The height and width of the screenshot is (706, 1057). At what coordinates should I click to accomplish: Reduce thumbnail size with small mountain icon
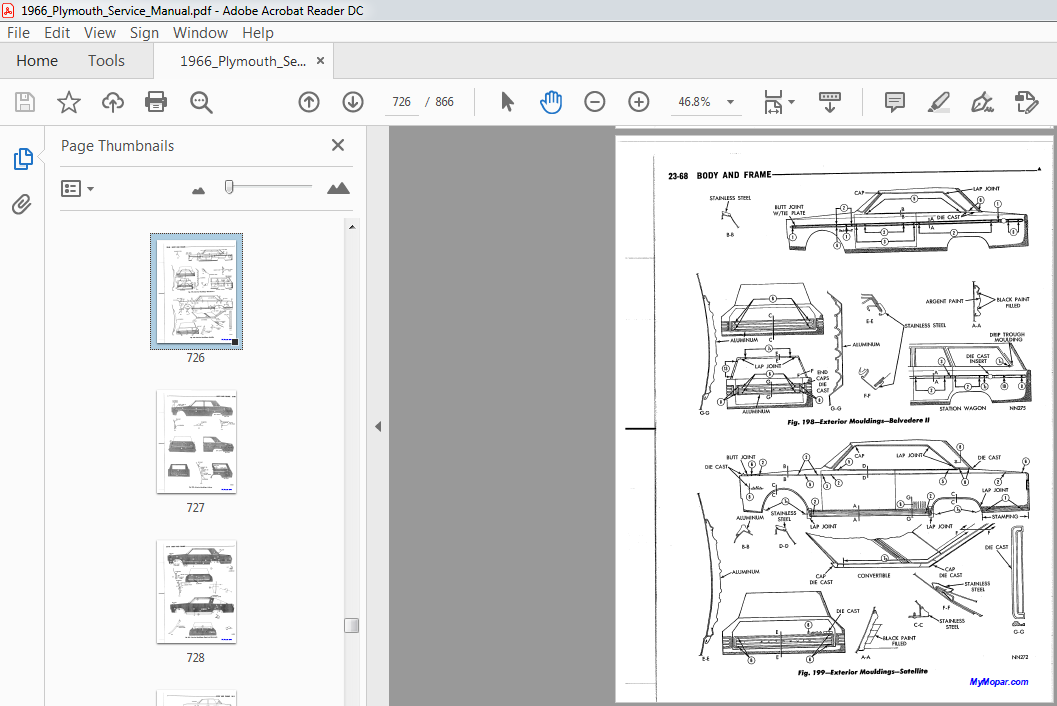point(198,191)
